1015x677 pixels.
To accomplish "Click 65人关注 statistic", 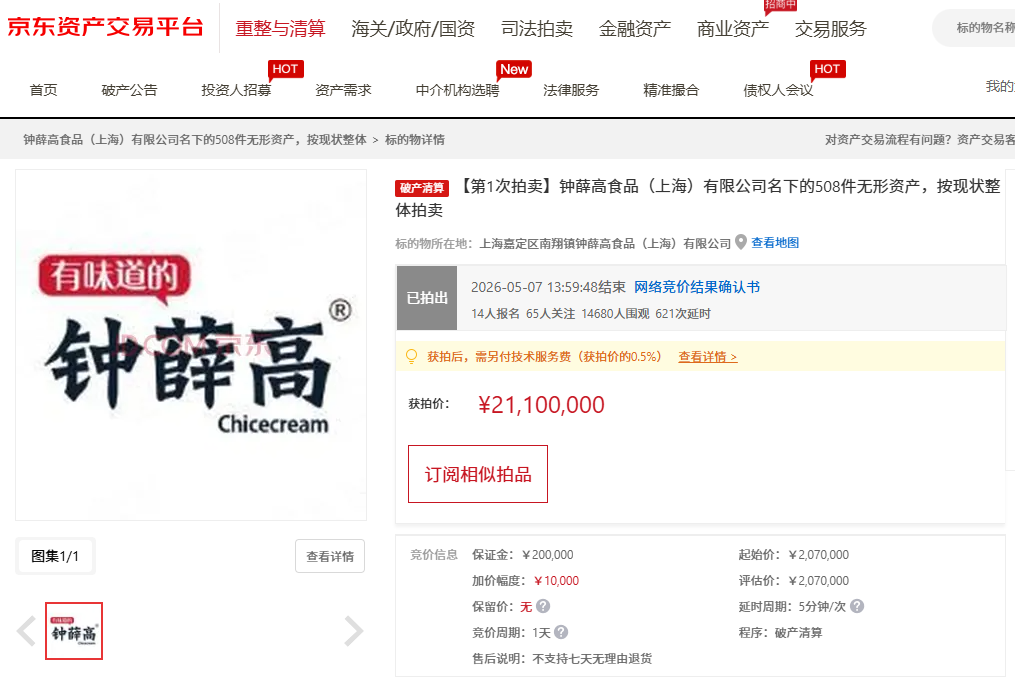I will 550,313.
